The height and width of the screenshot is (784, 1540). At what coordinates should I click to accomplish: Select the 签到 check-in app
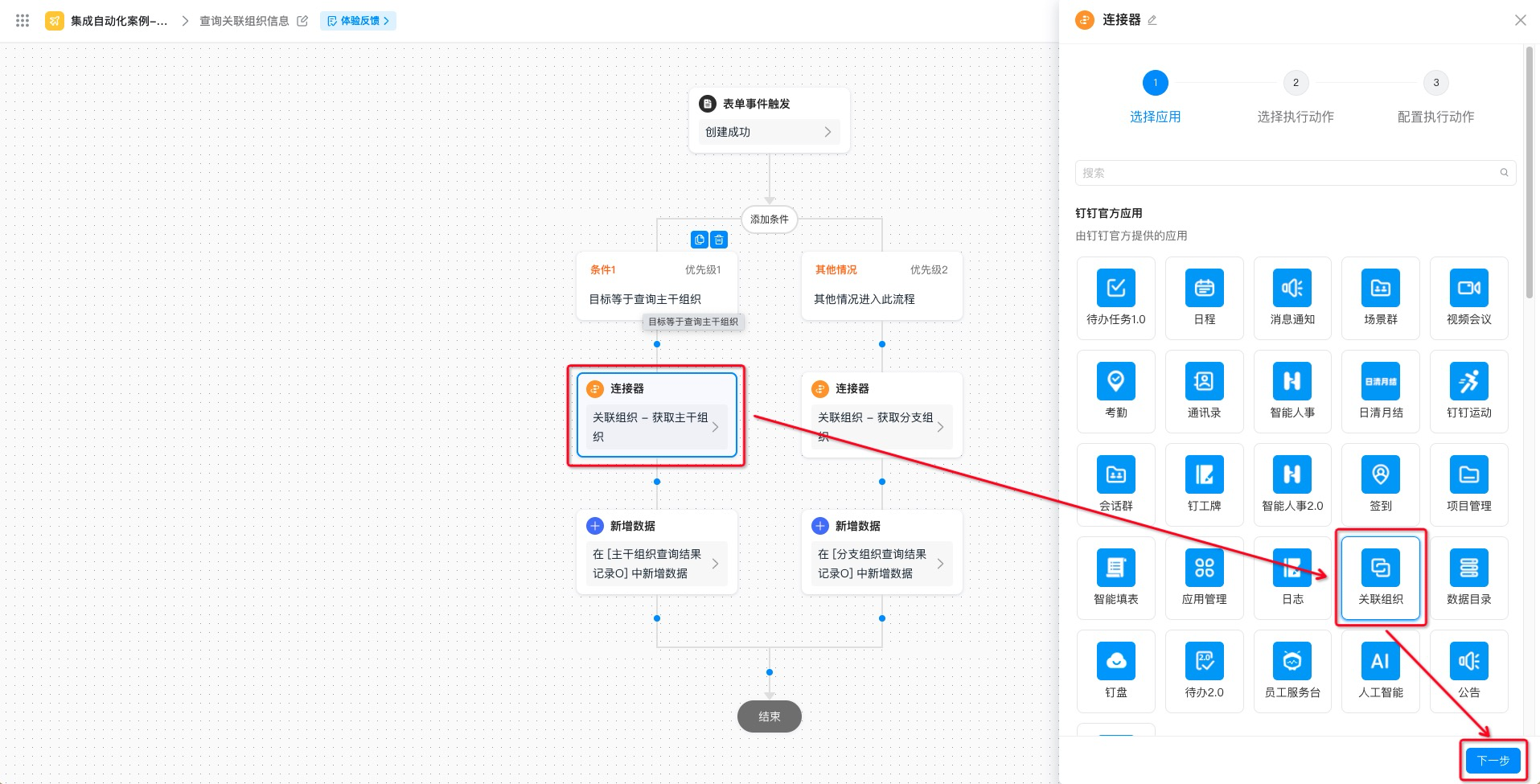tap(1381, 485)
